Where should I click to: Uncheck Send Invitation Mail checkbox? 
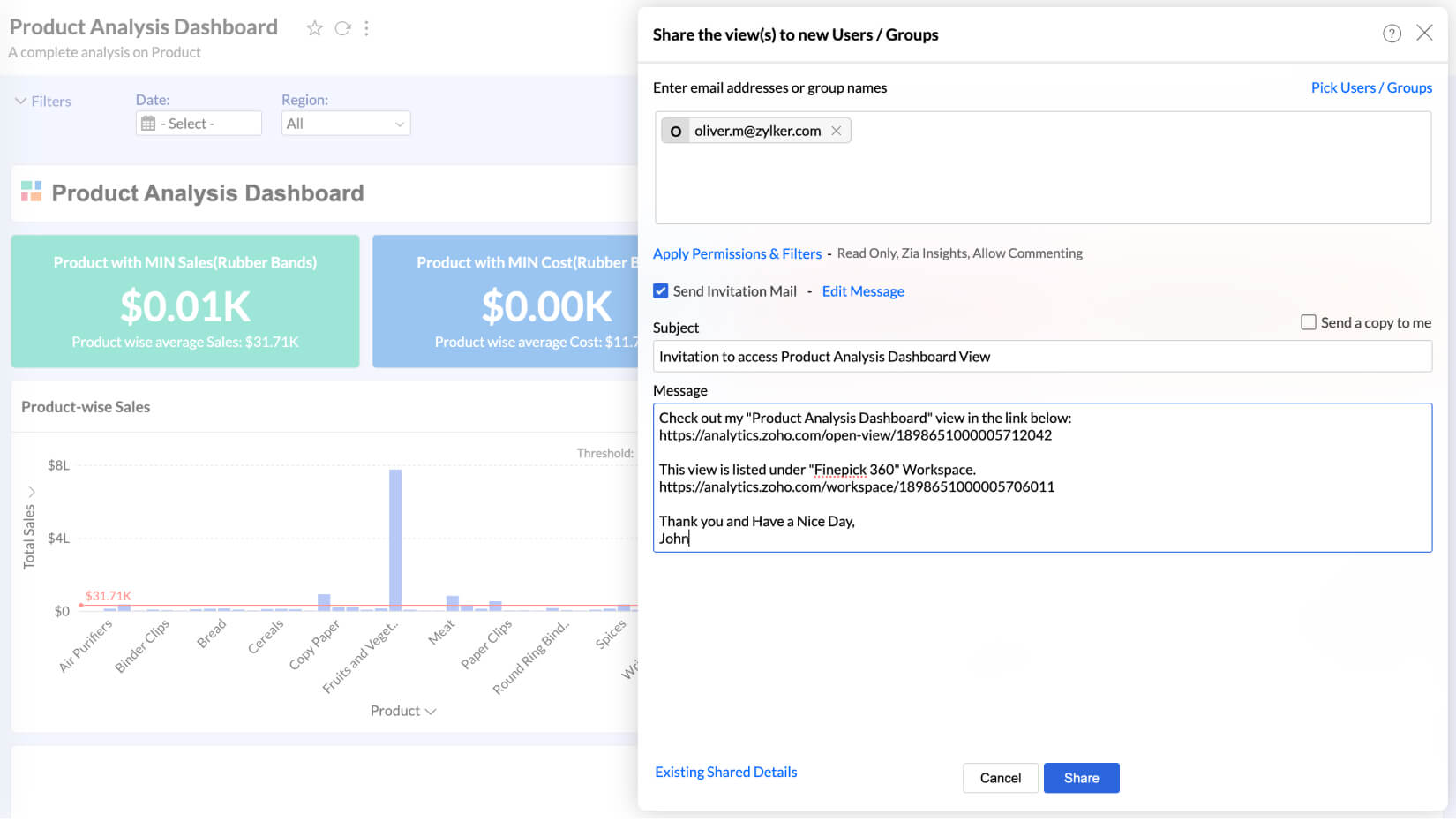tap(661, 290)
